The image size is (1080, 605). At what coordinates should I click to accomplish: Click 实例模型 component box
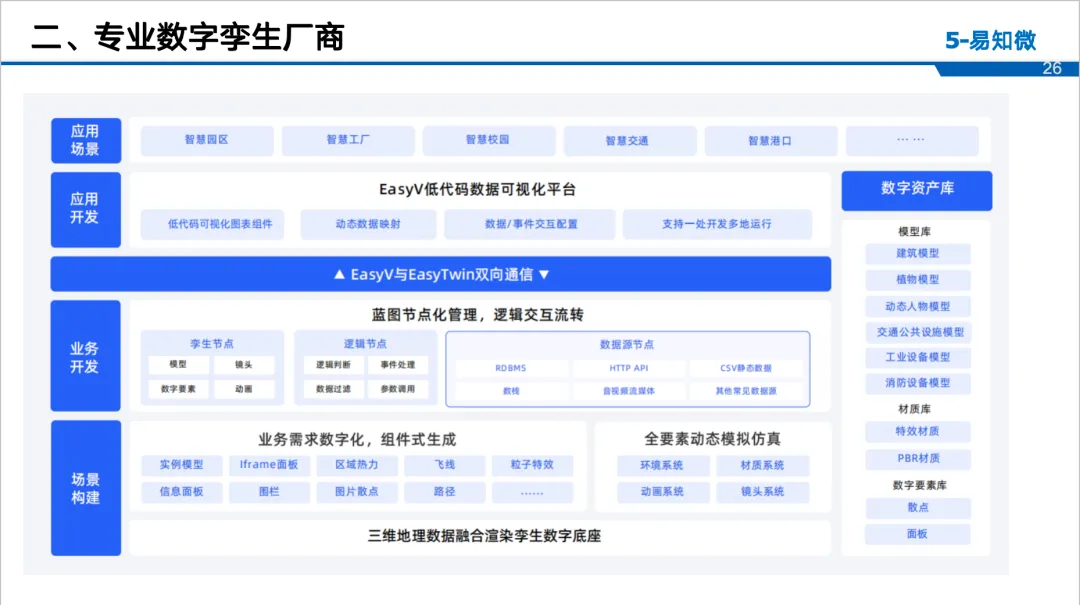click(182, 465)
